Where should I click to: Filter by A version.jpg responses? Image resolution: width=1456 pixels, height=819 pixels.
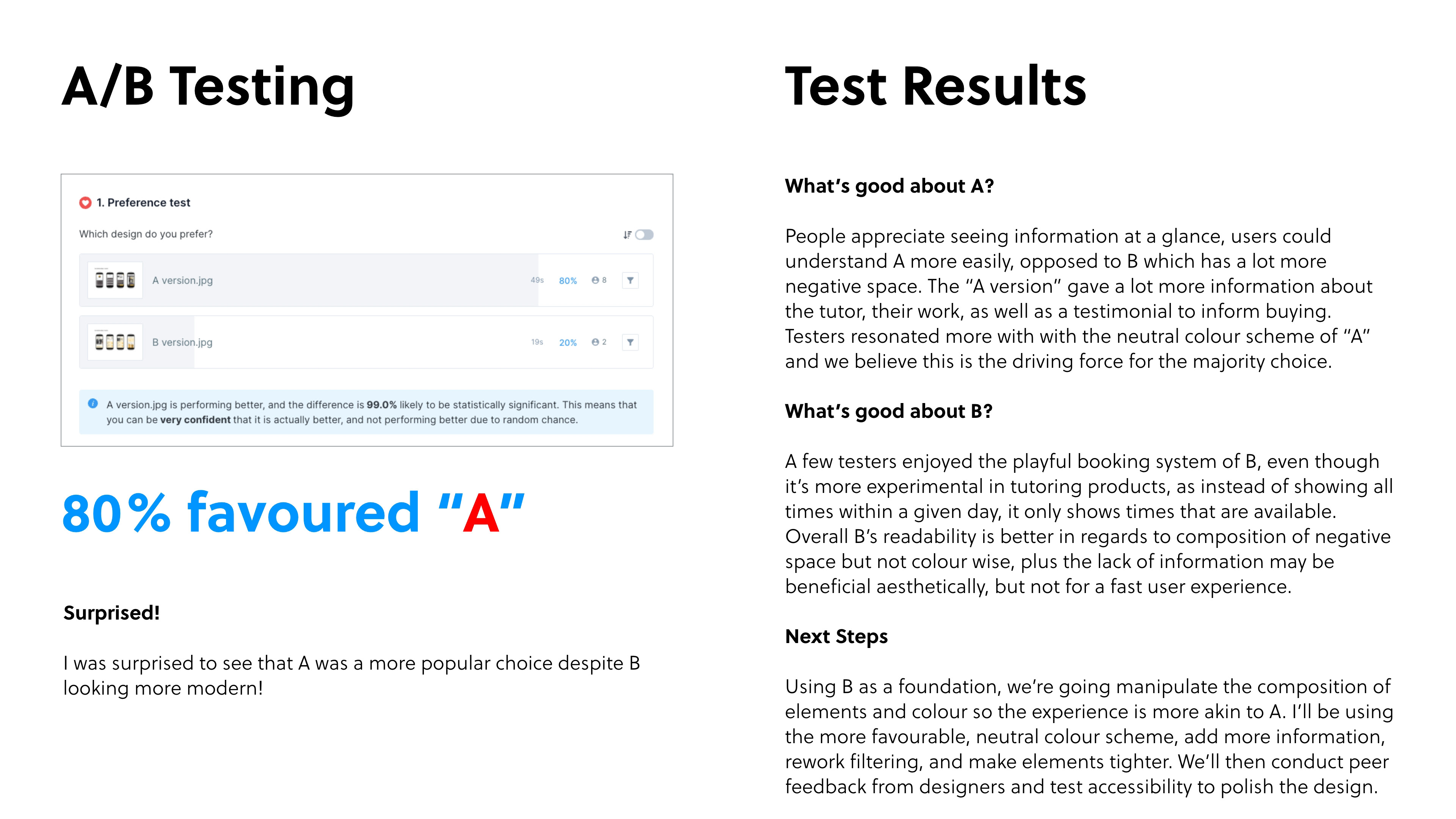click(x=630, y=280)
